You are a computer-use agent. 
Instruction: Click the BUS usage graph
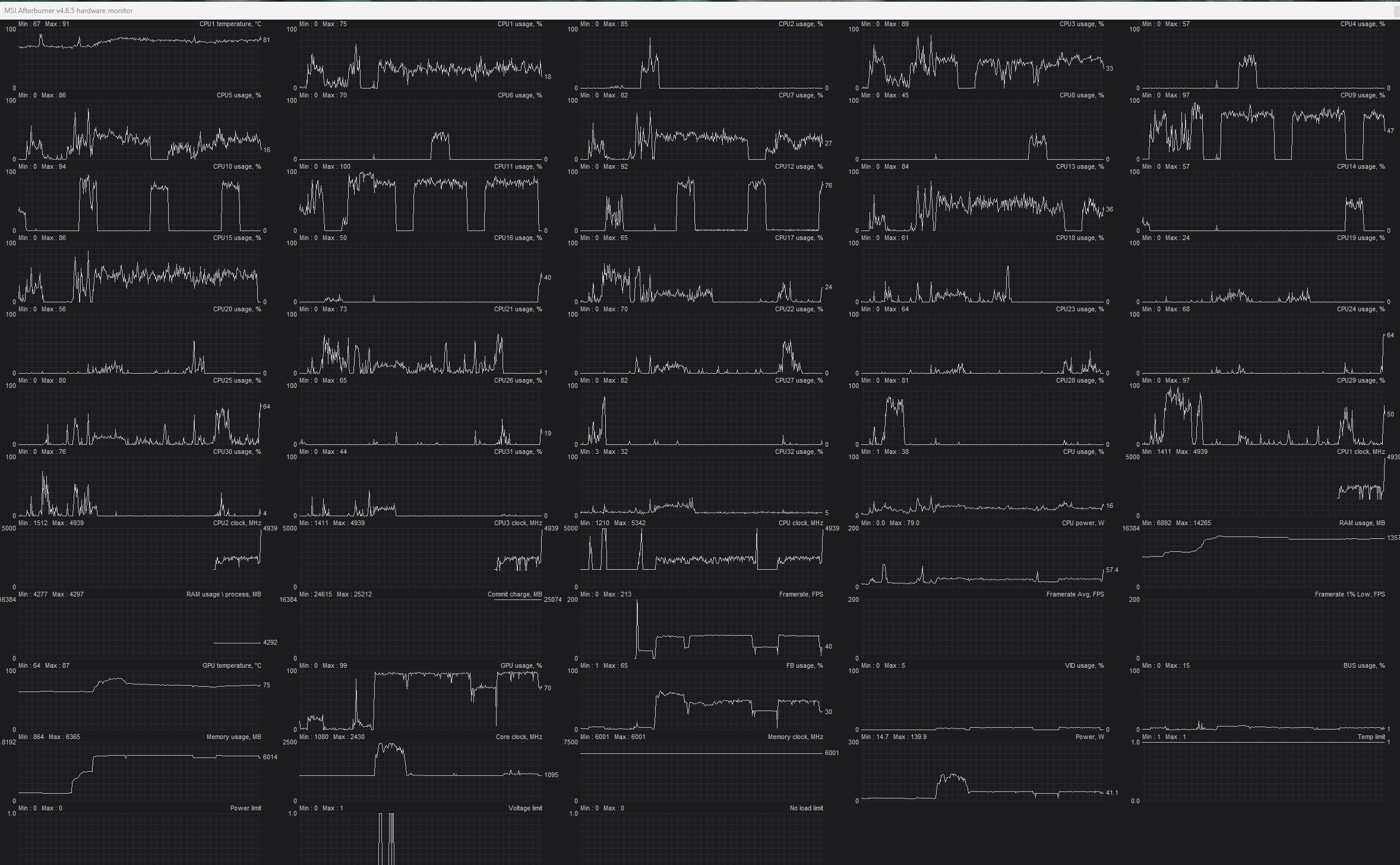1263,700
